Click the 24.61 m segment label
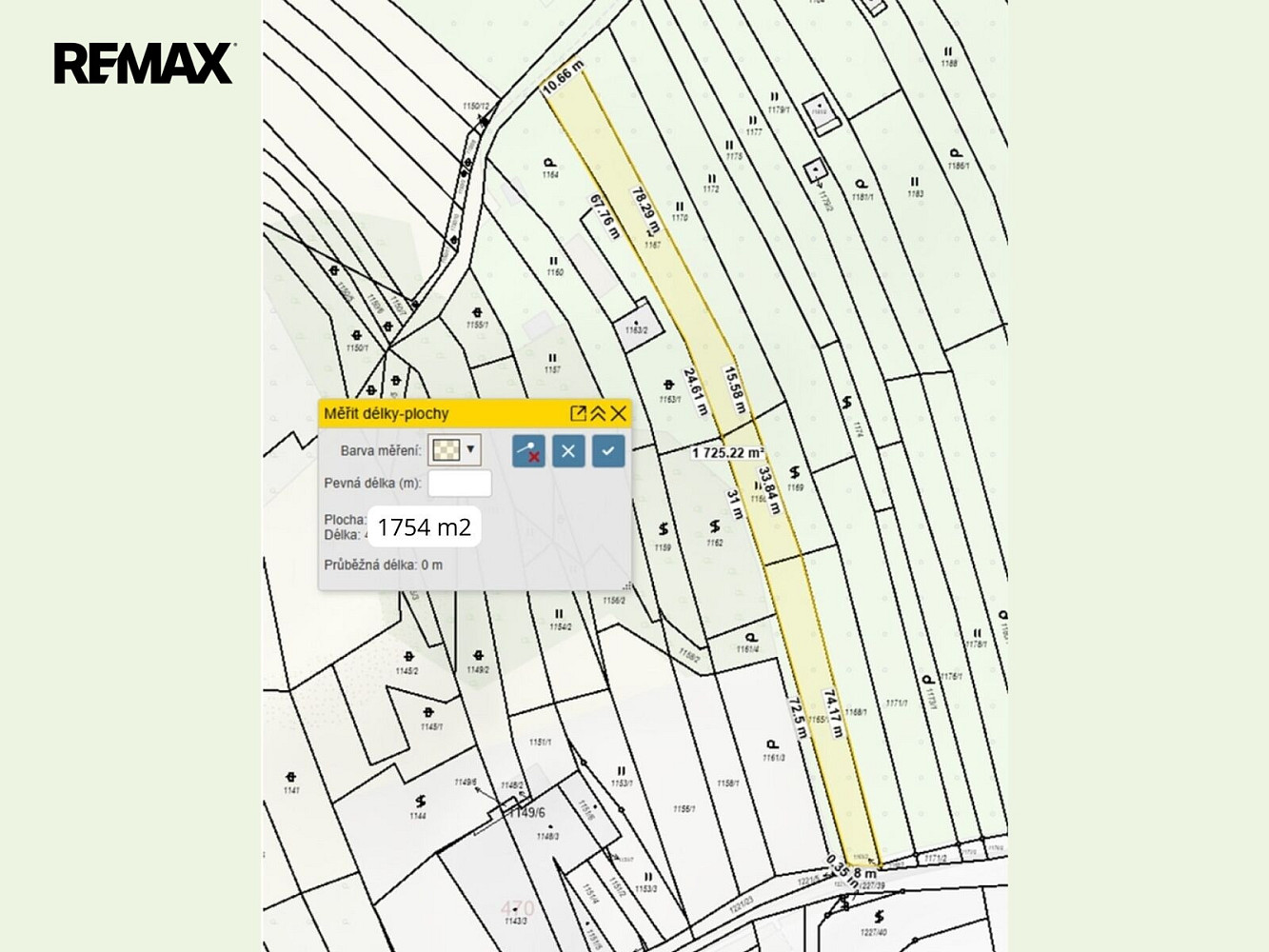The image size is (1269, 952). [696, 391]
